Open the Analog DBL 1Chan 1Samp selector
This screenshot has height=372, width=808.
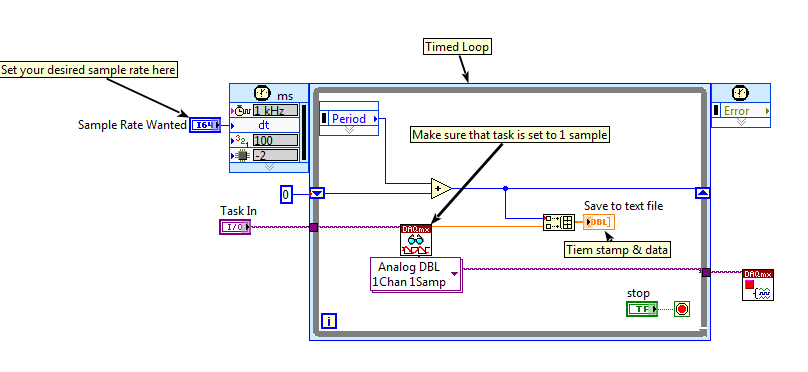(x=416, y=275)
